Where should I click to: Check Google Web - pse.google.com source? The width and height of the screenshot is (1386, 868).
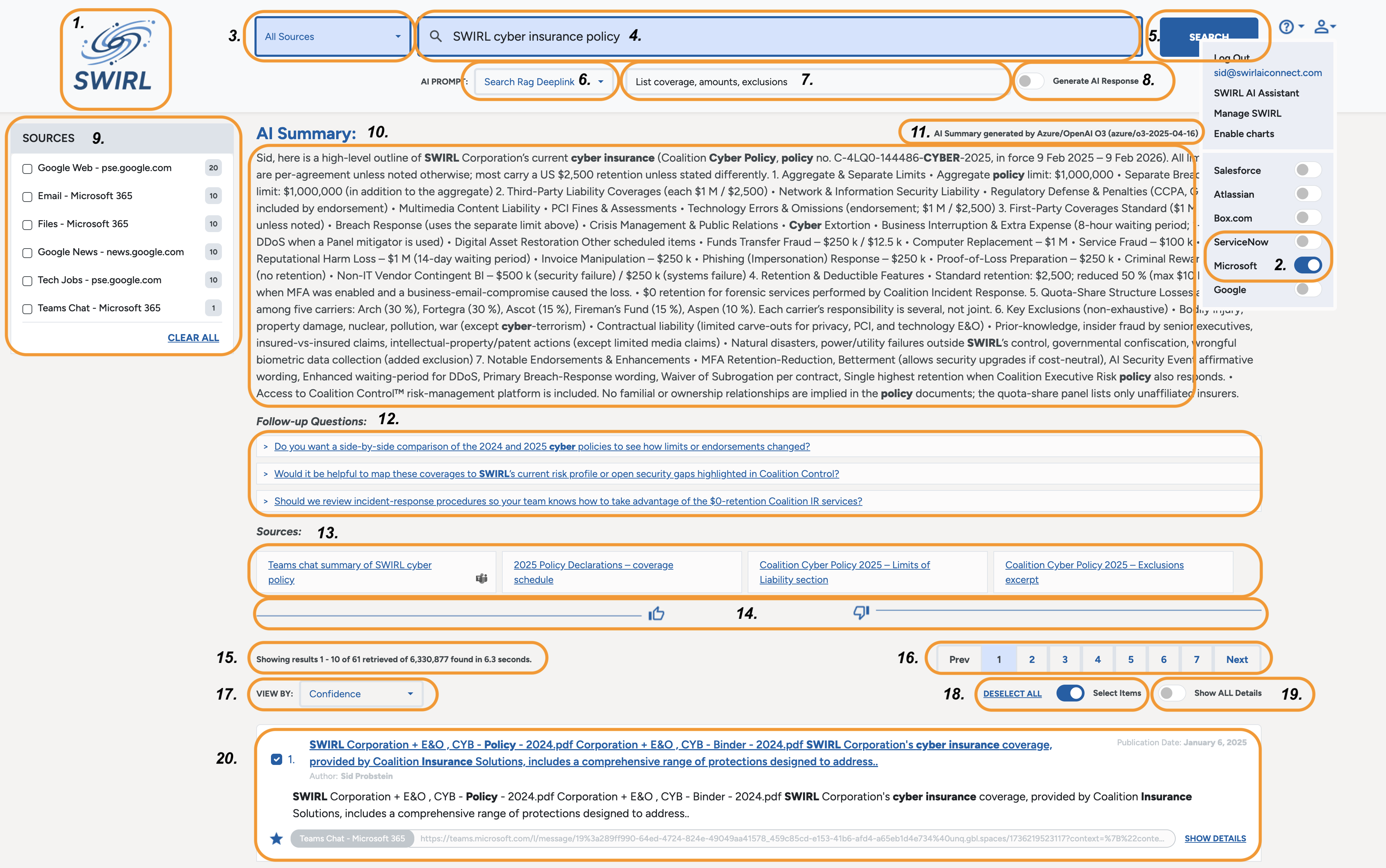coord(27,169)
